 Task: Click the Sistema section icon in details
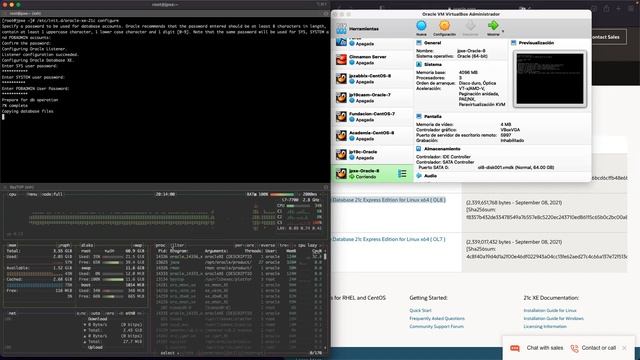tap(419, 64)
